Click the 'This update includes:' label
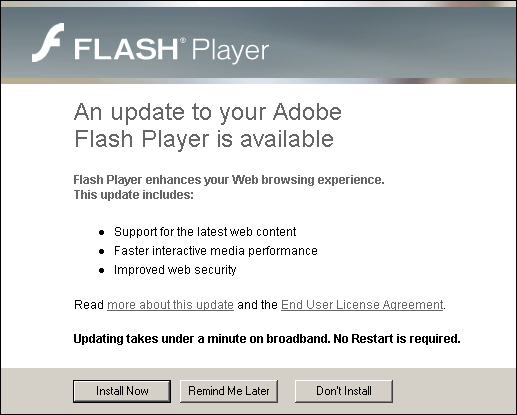The width and height of the screenshot is (517, 415). click(133, 194)
